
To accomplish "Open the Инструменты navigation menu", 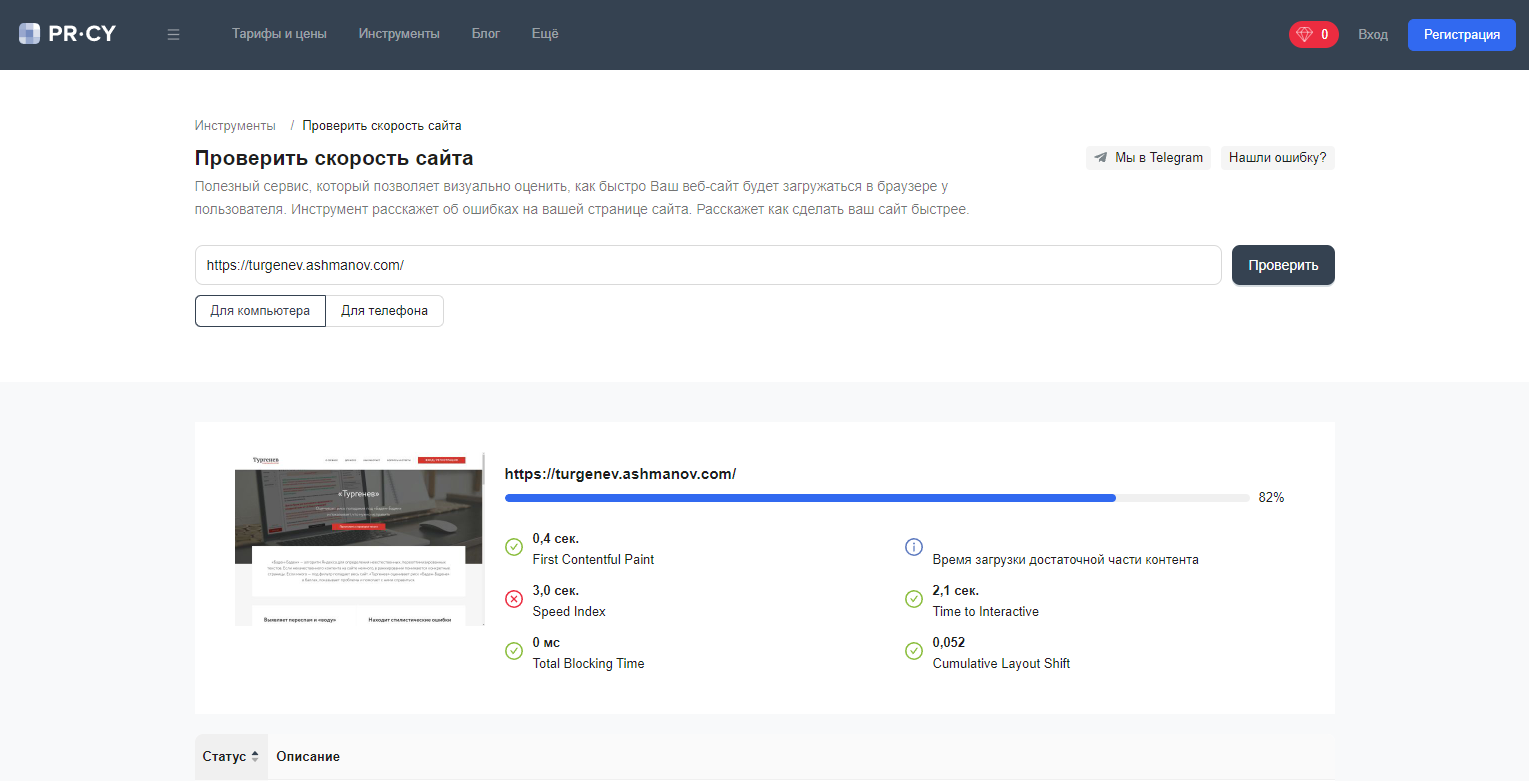I will coord(399,34).
